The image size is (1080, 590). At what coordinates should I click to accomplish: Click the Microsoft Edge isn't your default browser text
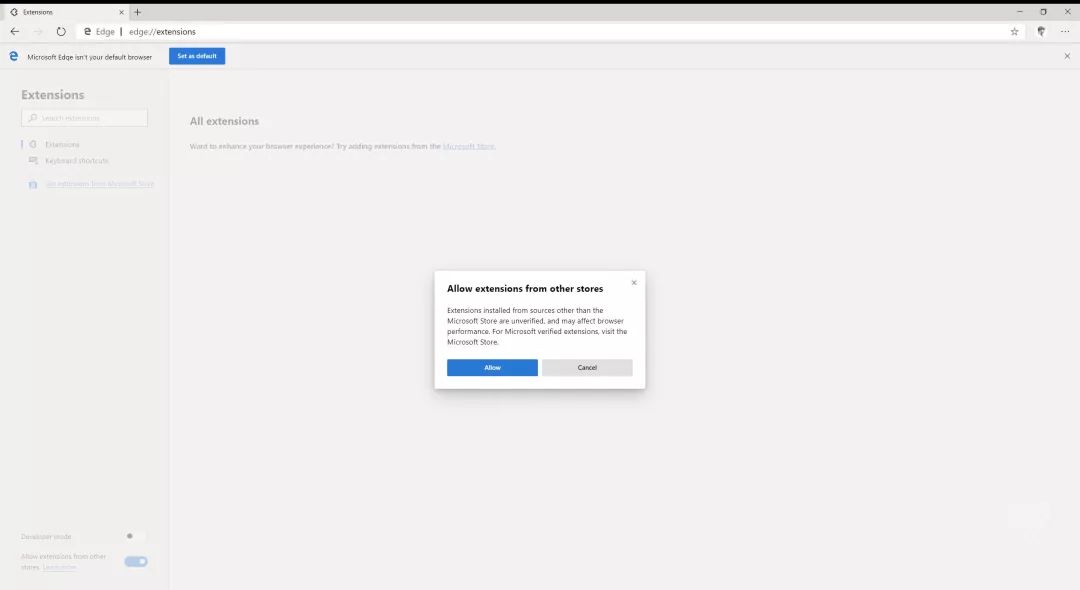[90, 57]
